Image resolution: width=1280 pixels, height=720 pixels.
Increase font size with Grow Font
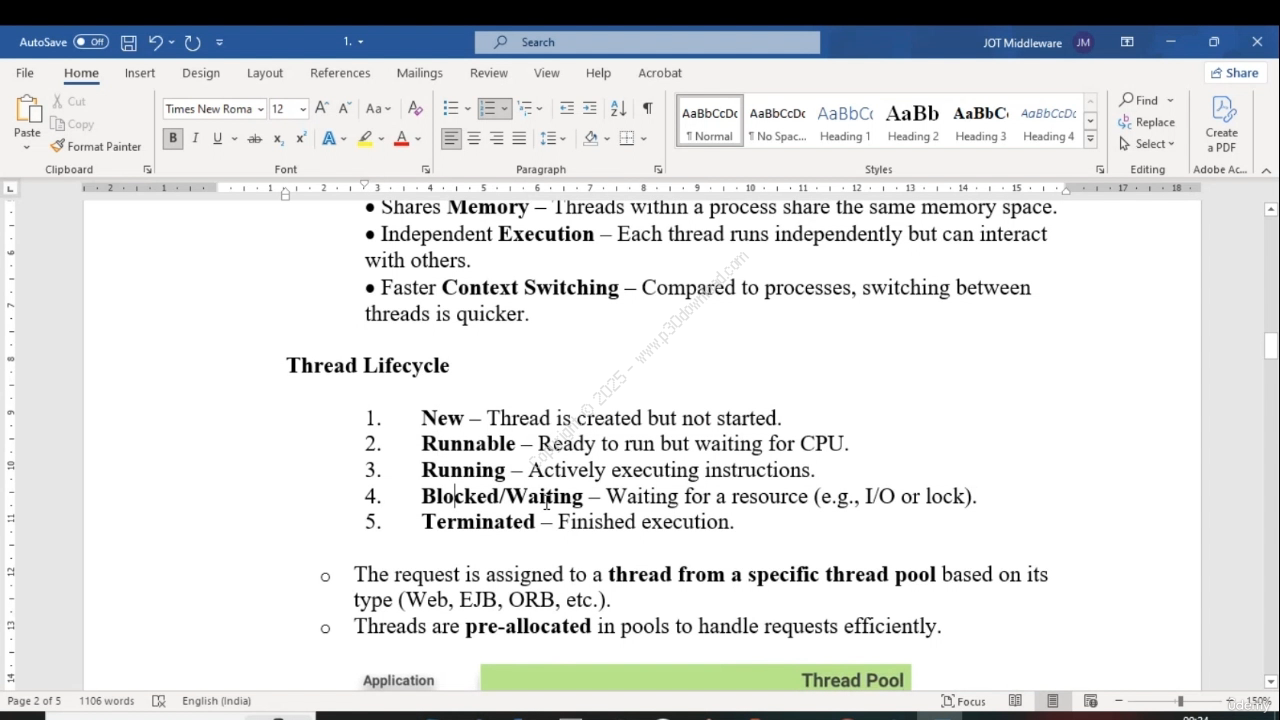(321, 108)
